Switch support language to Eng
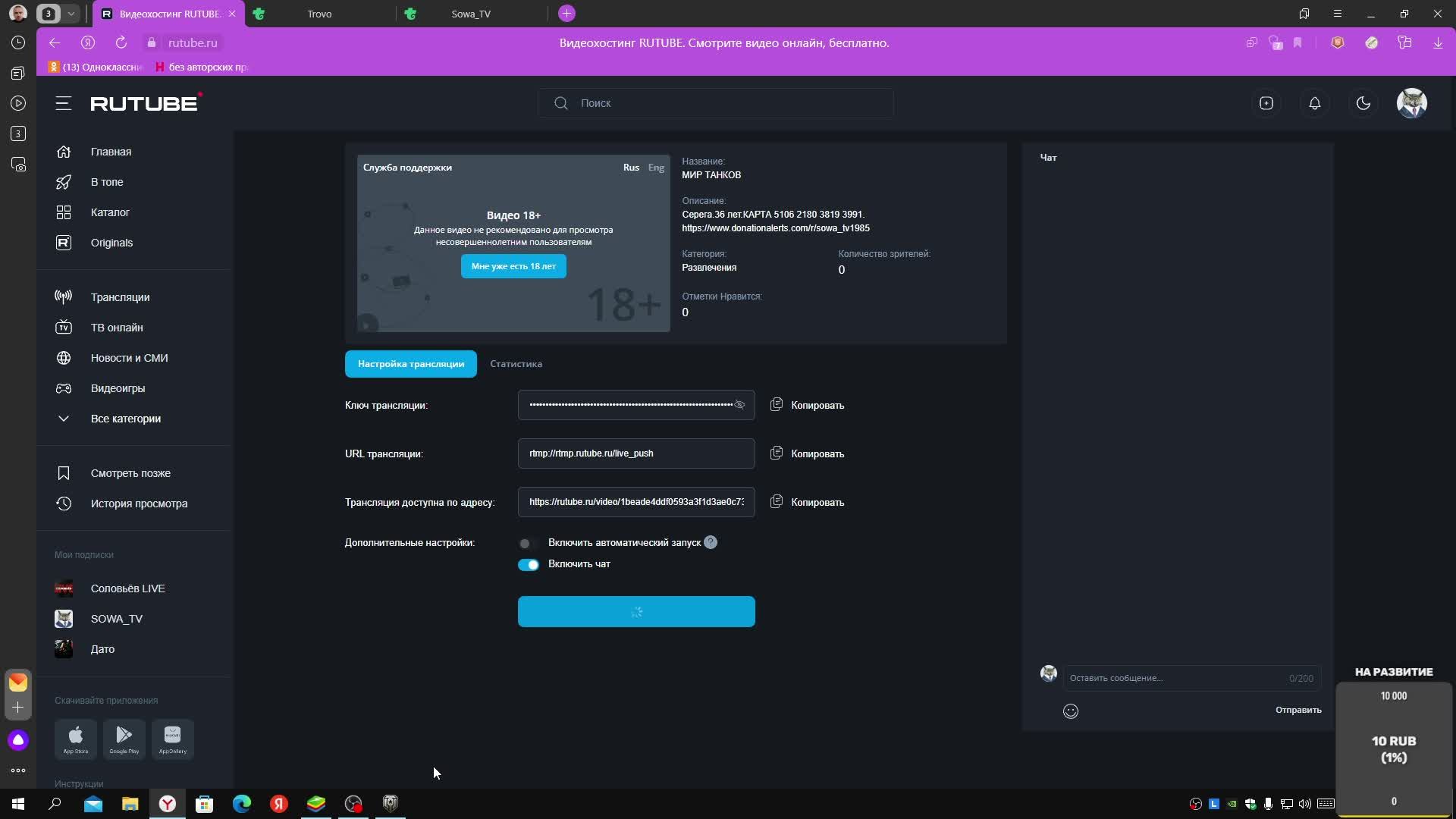 pos(656,168)
